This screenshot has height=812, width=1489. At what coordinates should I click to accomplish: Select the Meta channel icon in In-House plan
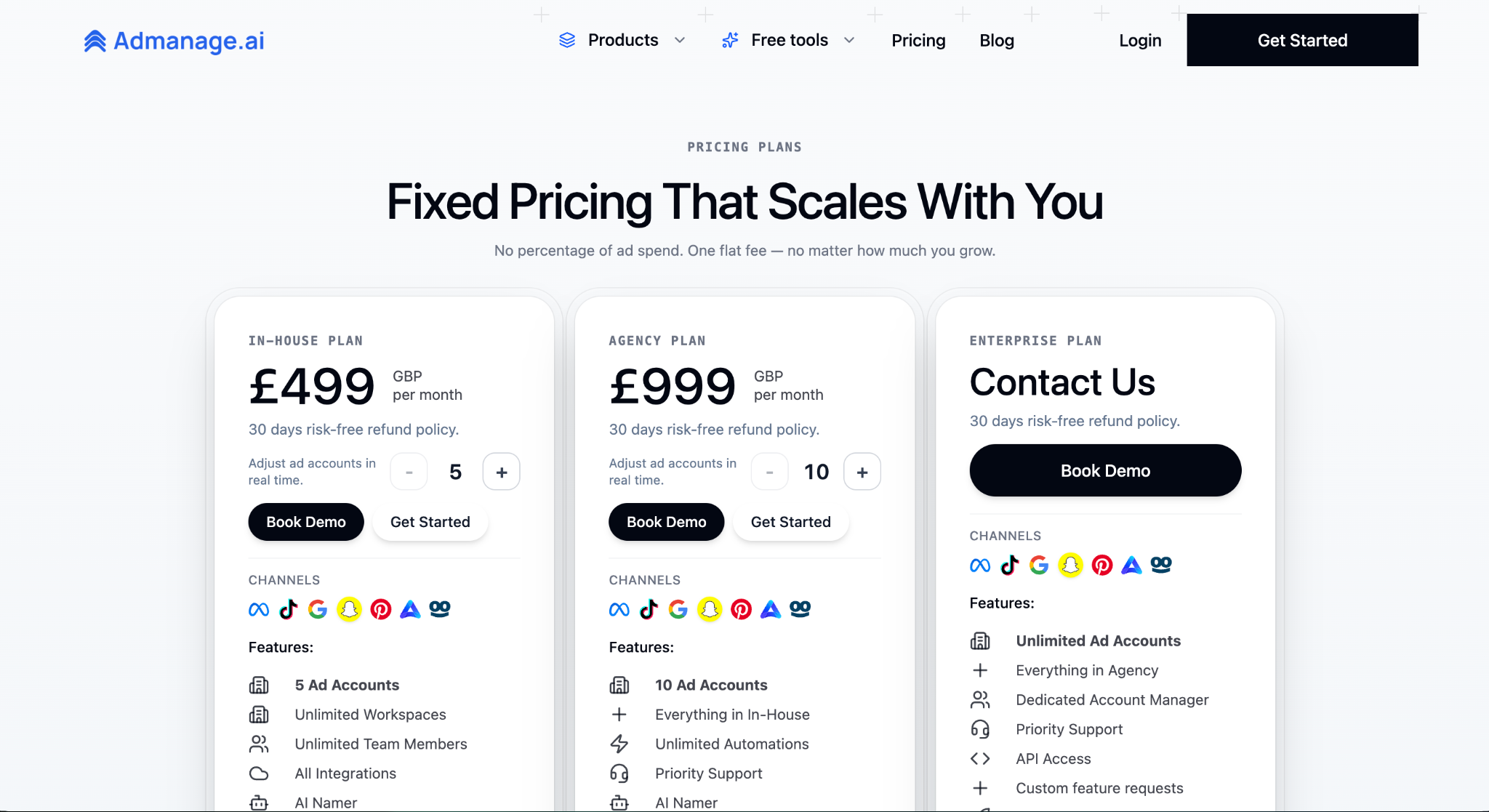[257, 609]
